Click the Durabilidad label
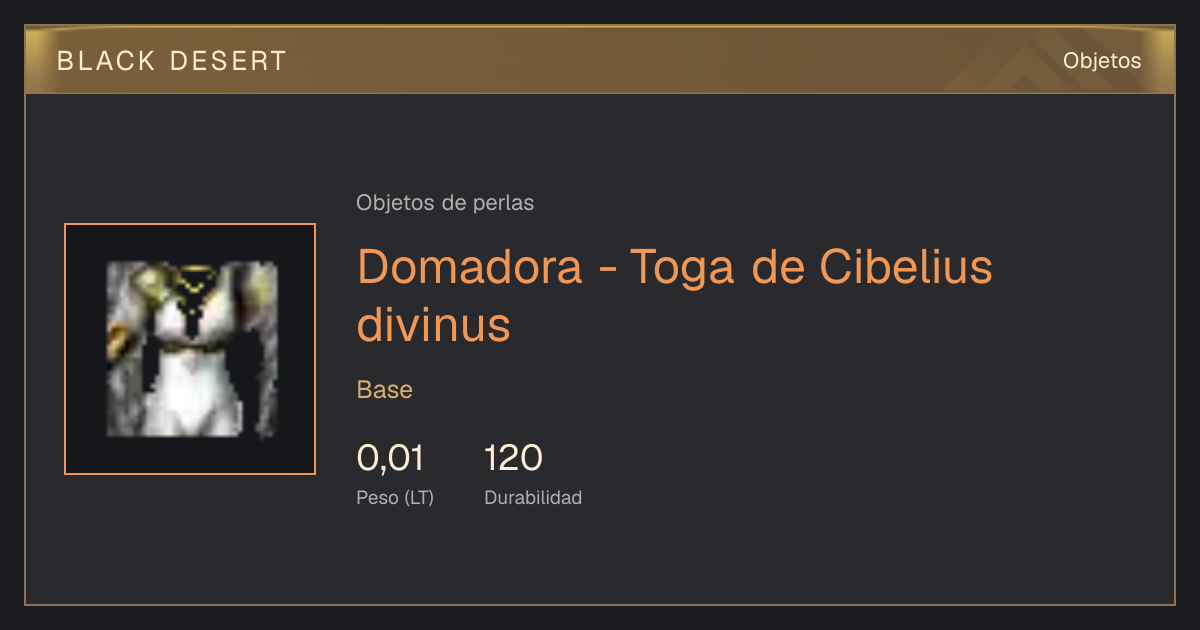The width and height of the screenshot is (1200, 630). tap(533, 497)
